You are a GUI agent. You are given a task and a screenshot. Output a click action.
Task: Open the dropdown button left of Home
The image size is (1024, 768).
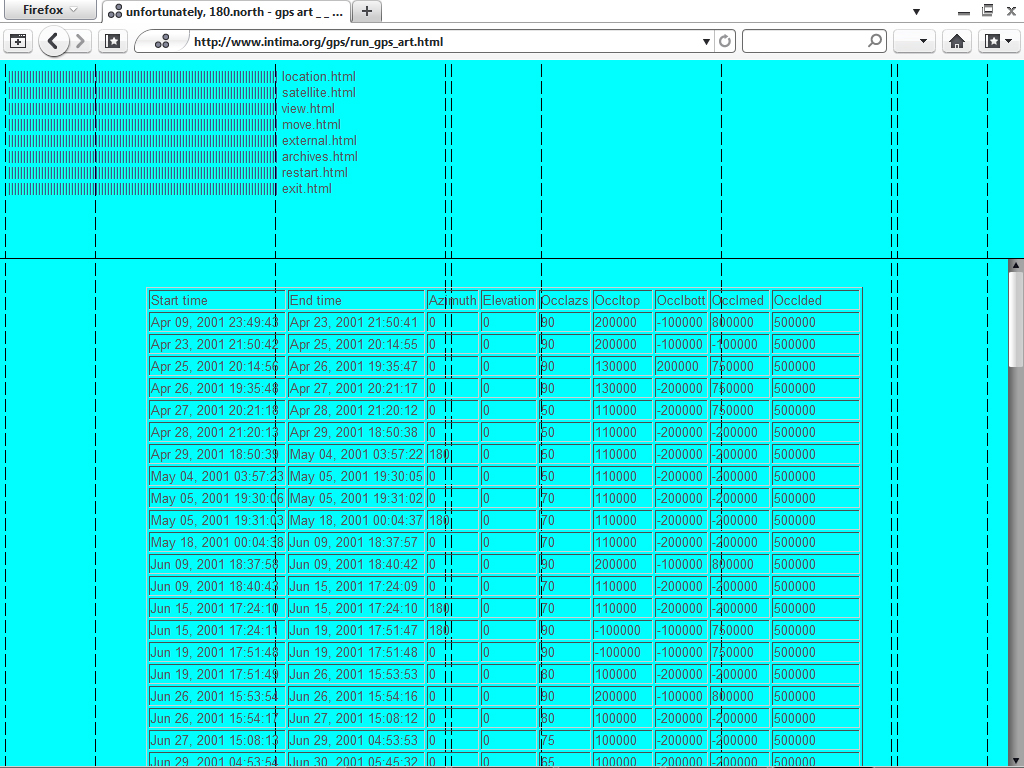point(914,42)
